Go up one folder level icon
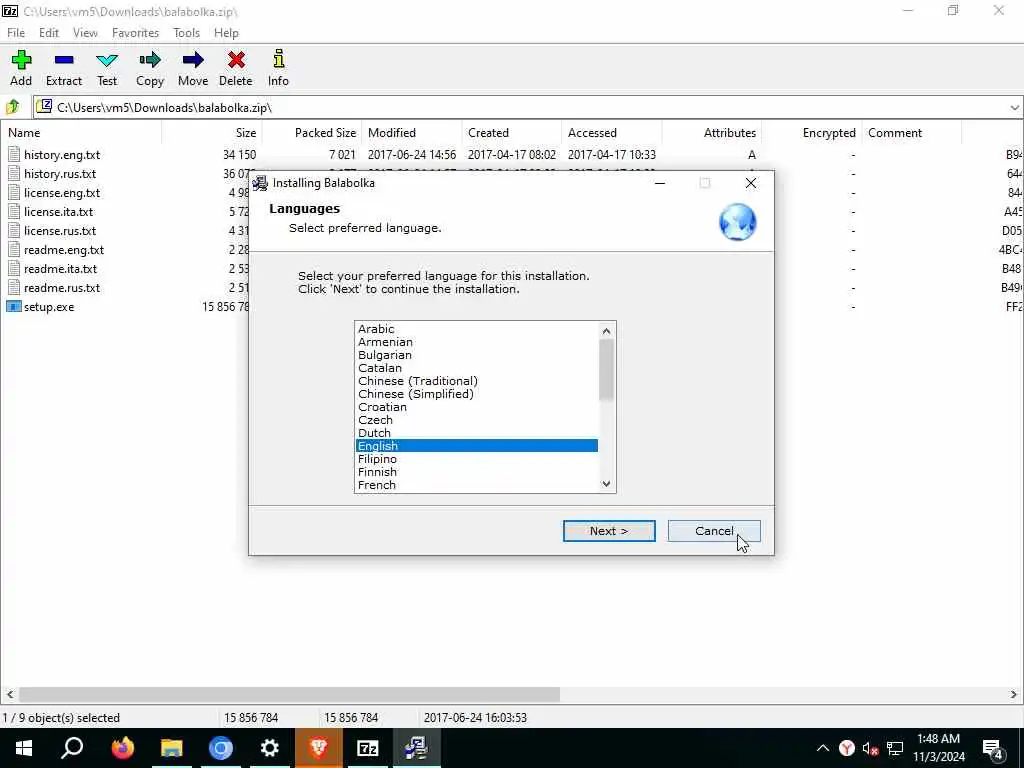The image size is (1024, 768). coord(13,107)
